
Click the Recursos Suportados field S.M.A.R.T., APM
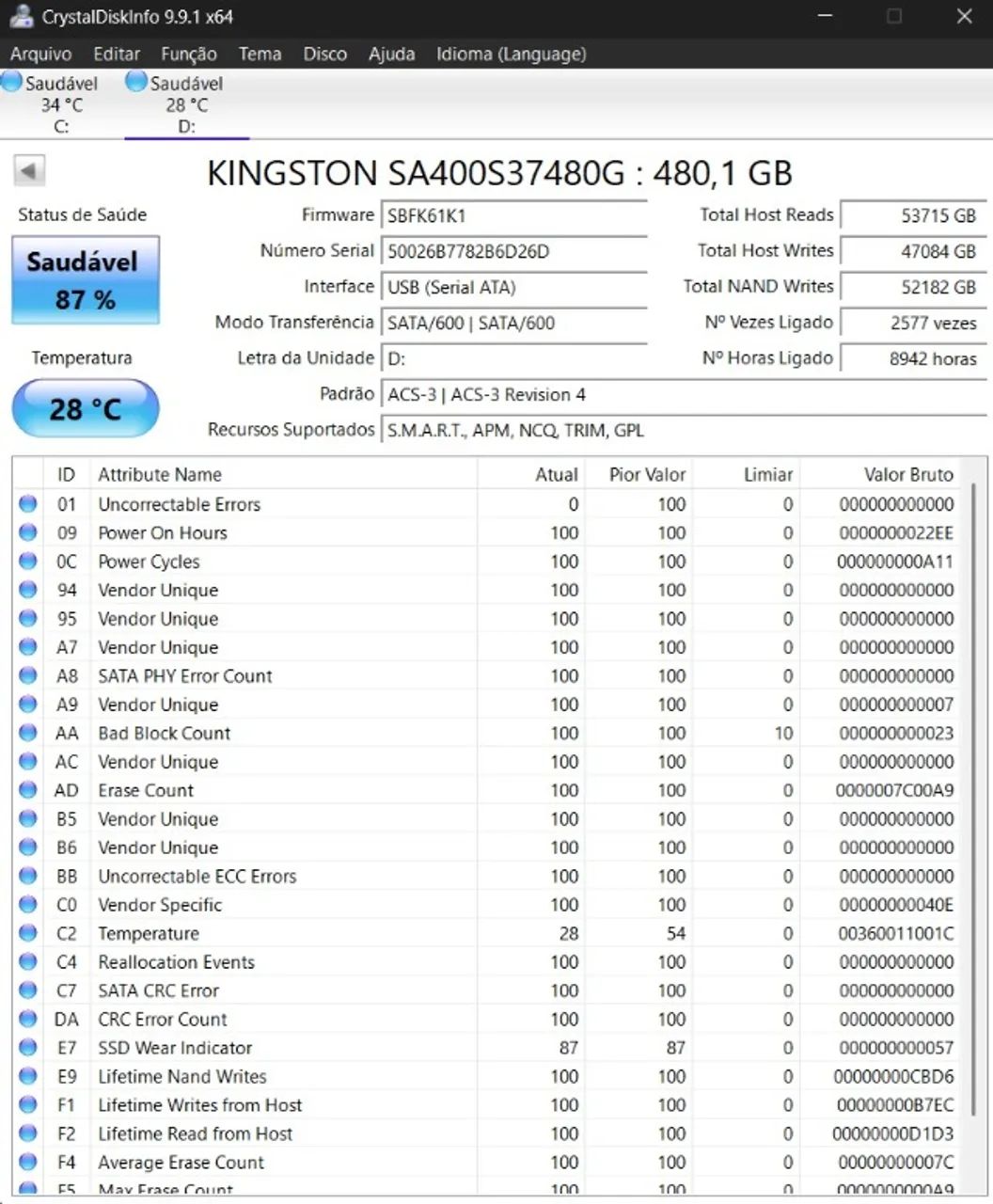click(683, 430)
